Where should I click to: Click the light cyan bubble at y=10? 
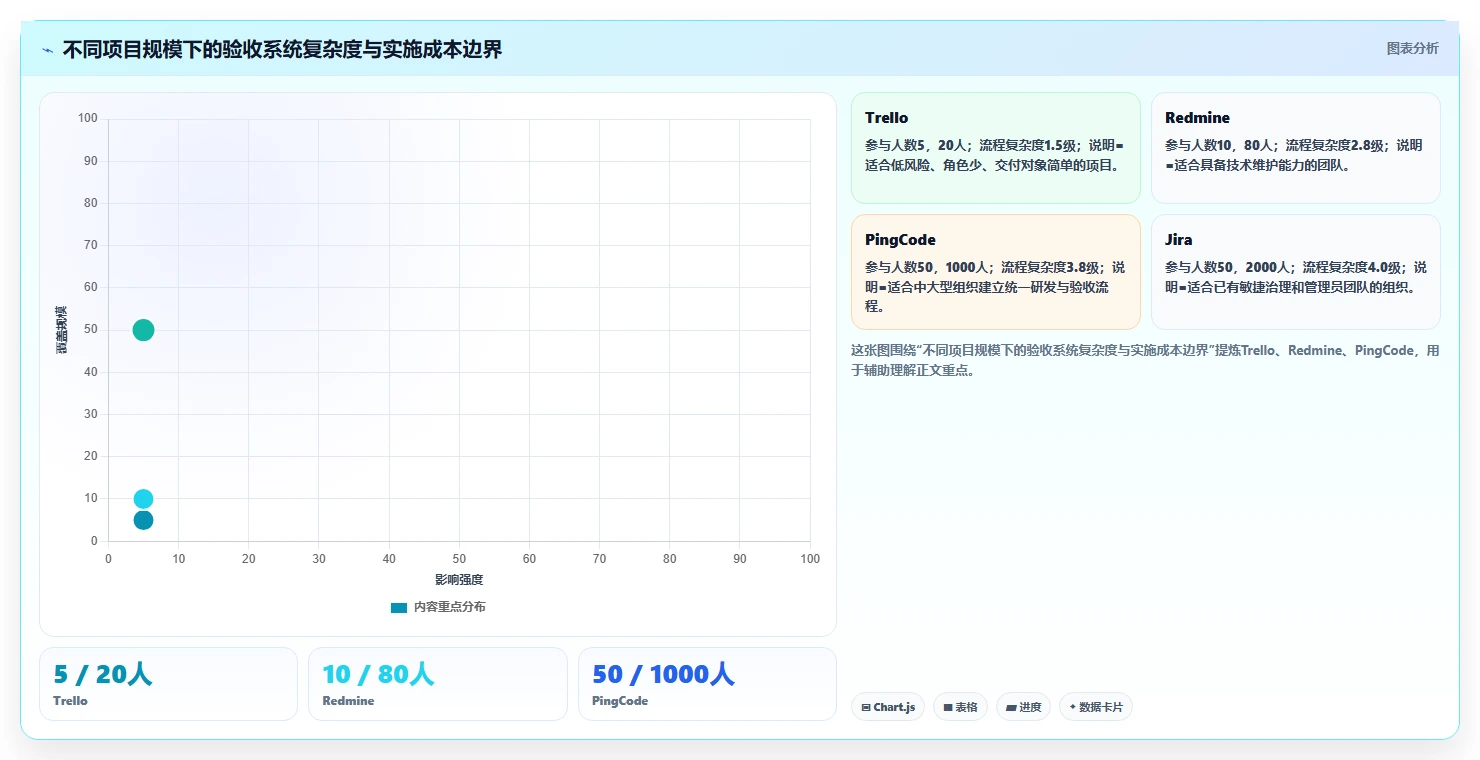click(x=143, y=499)
